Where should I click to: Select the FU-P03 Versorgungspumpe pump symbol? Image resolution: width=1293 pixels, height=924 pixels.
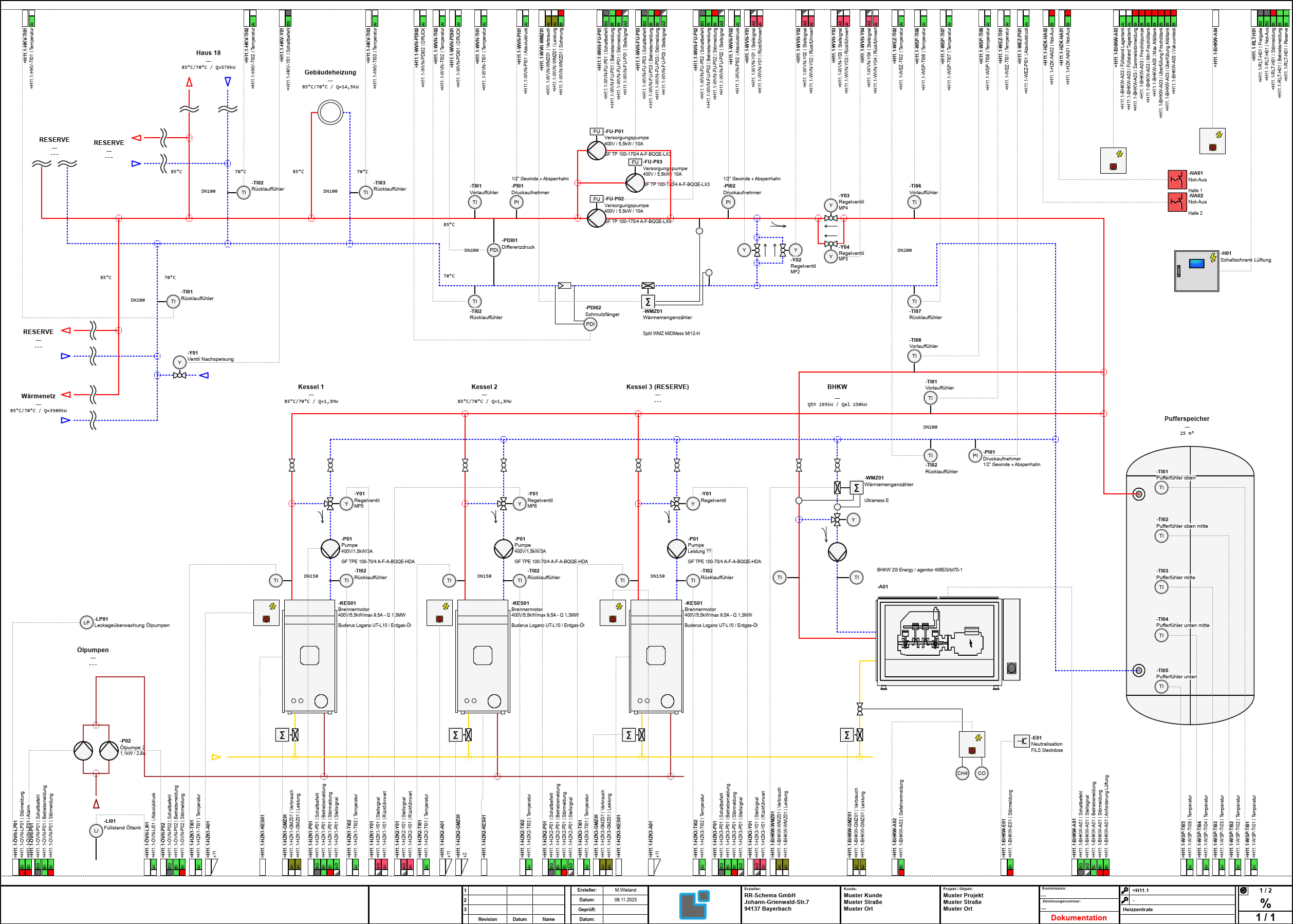pos(635,182)
